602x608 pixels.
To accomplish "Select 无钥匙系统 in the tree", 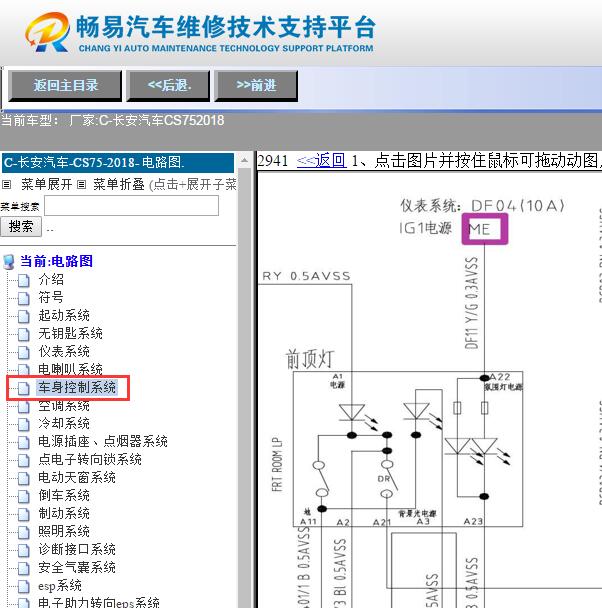I will [70, 334].
